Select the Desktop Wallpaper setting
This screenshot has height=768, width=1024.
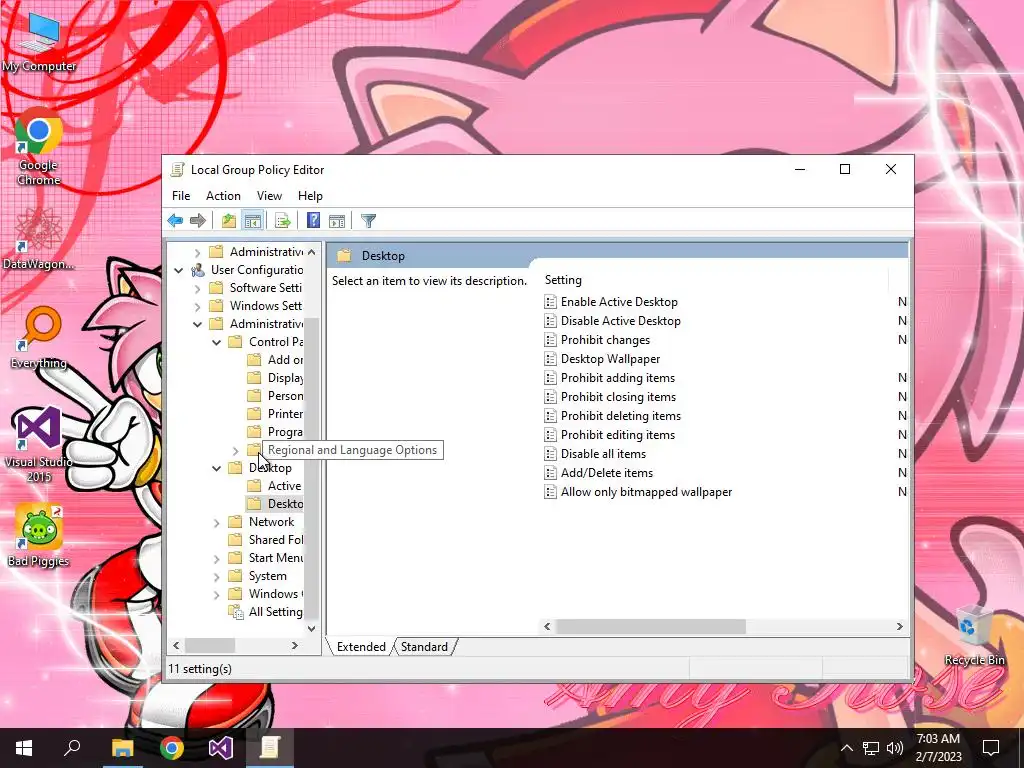pos(602,359)
